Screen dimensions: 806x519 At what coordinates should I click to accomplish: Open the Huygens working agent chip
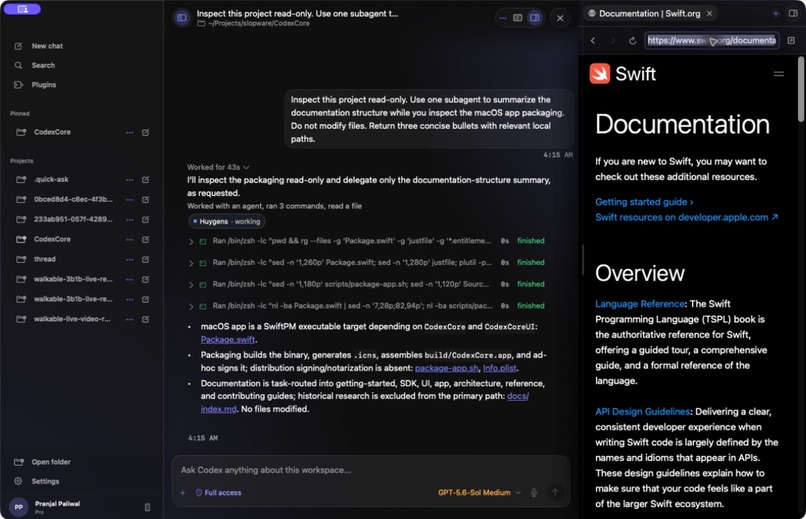(x=227, y=221)
